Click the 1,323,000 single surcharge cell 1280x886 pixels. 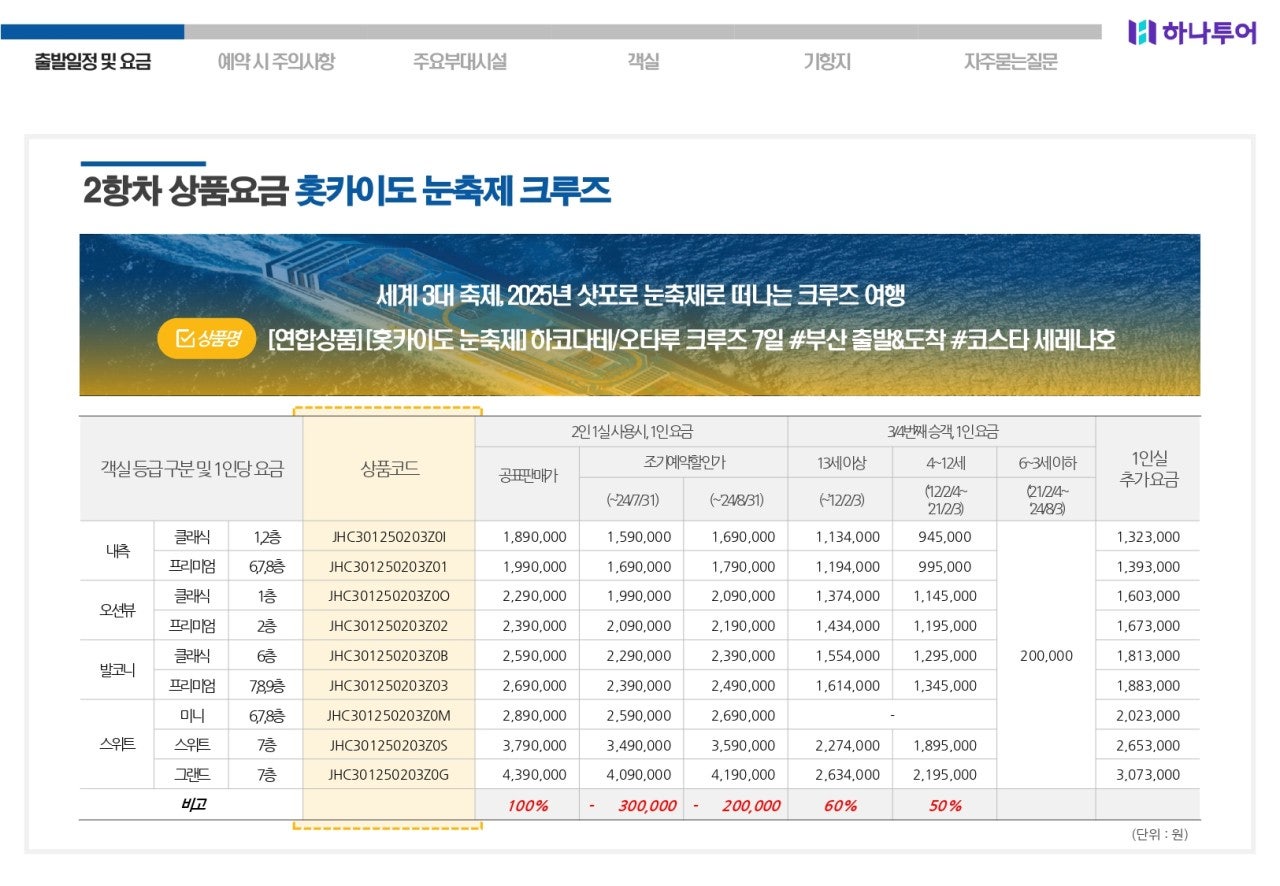point(1148,537)
